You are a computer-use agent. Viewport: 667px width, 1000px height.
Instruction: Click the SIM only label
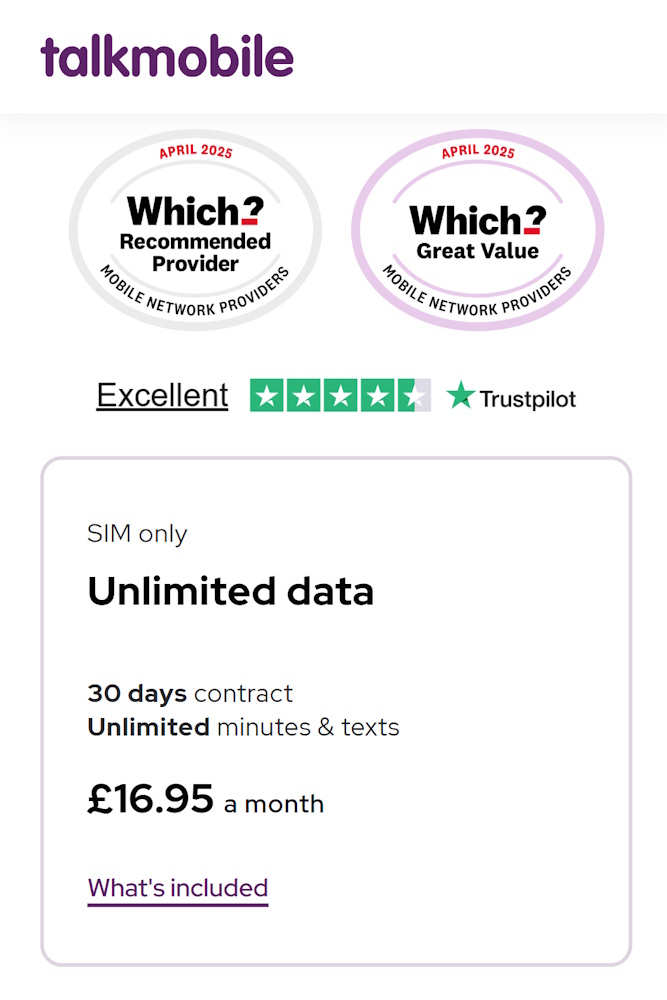[137, 534]
